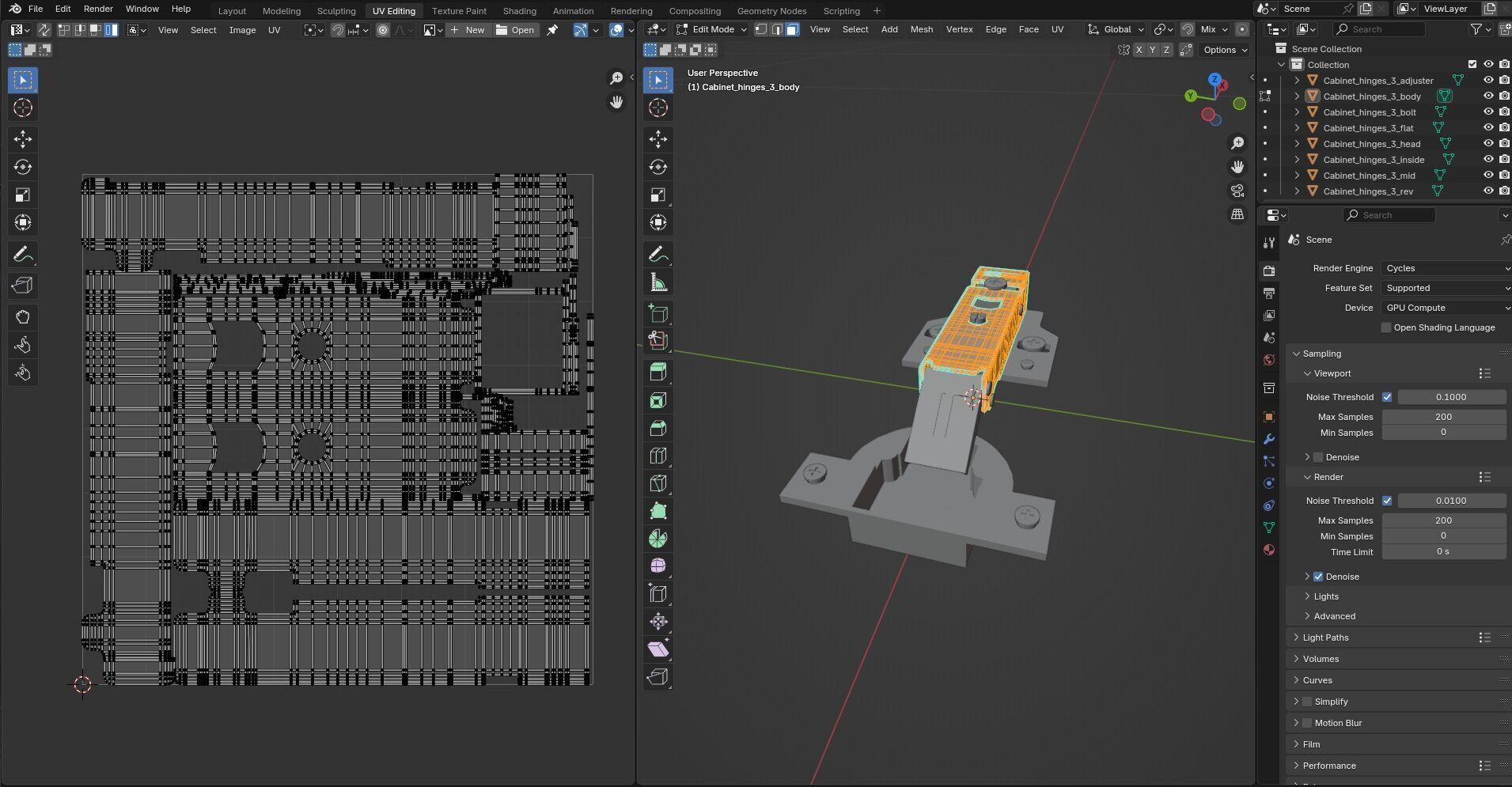1512x787 pixels.
Task: Select the Grab sculpt tool in UV editor
Action: point(23,317)
